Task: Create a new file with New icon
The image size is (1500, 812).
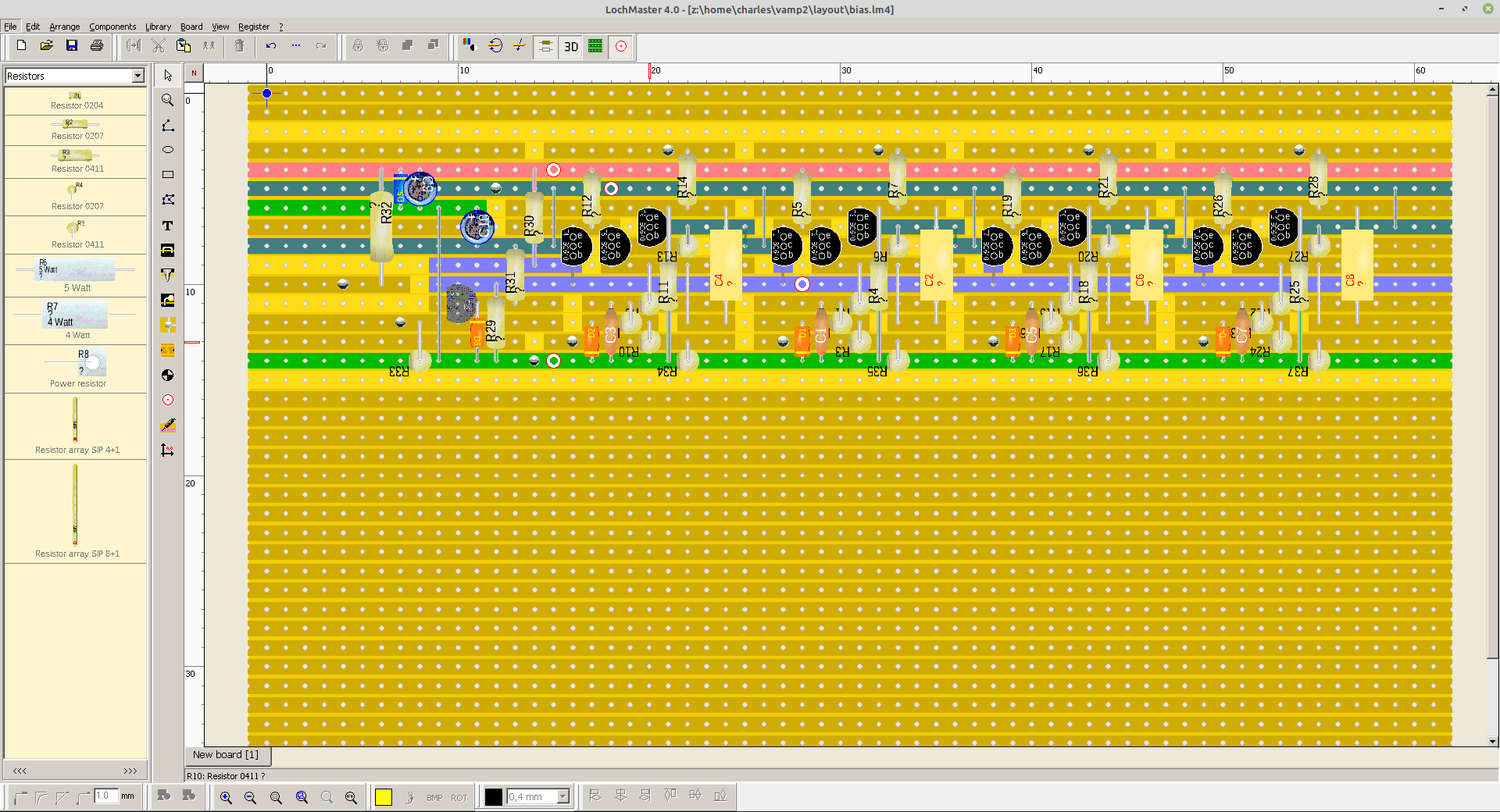Action: point(22,46)
